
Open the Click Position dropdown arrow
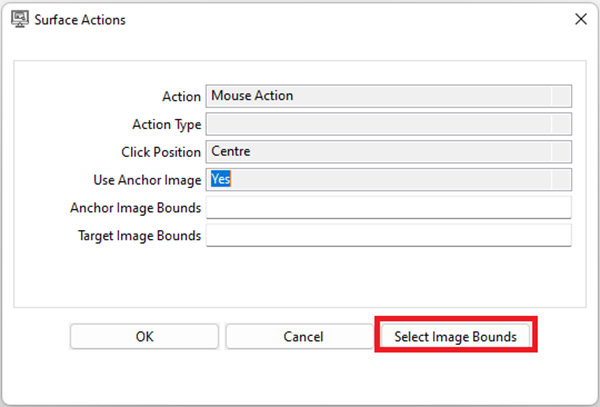click(561, 152)
